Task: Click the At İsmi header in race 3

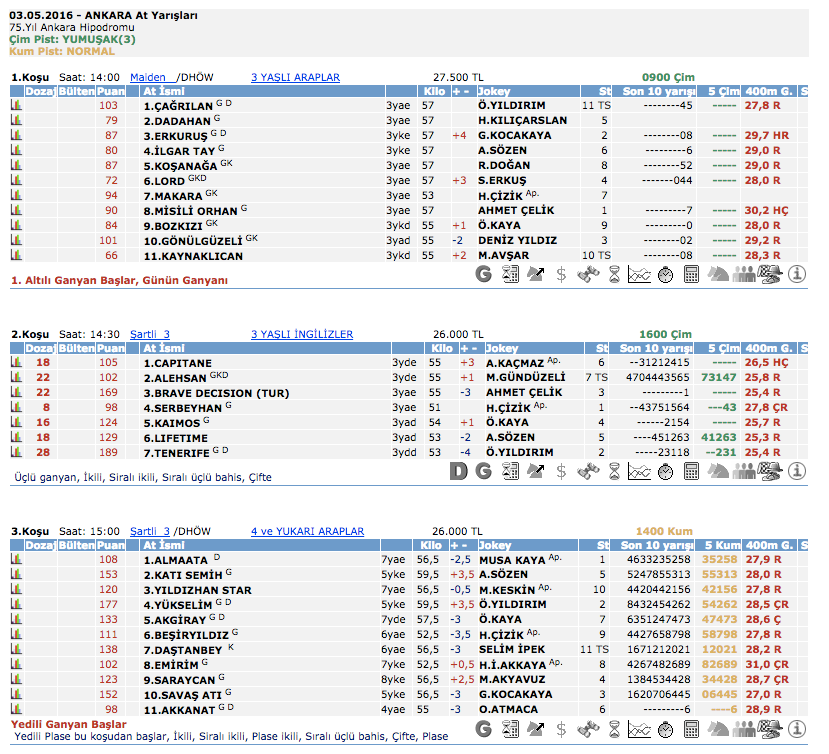Action: pos(164,546)
